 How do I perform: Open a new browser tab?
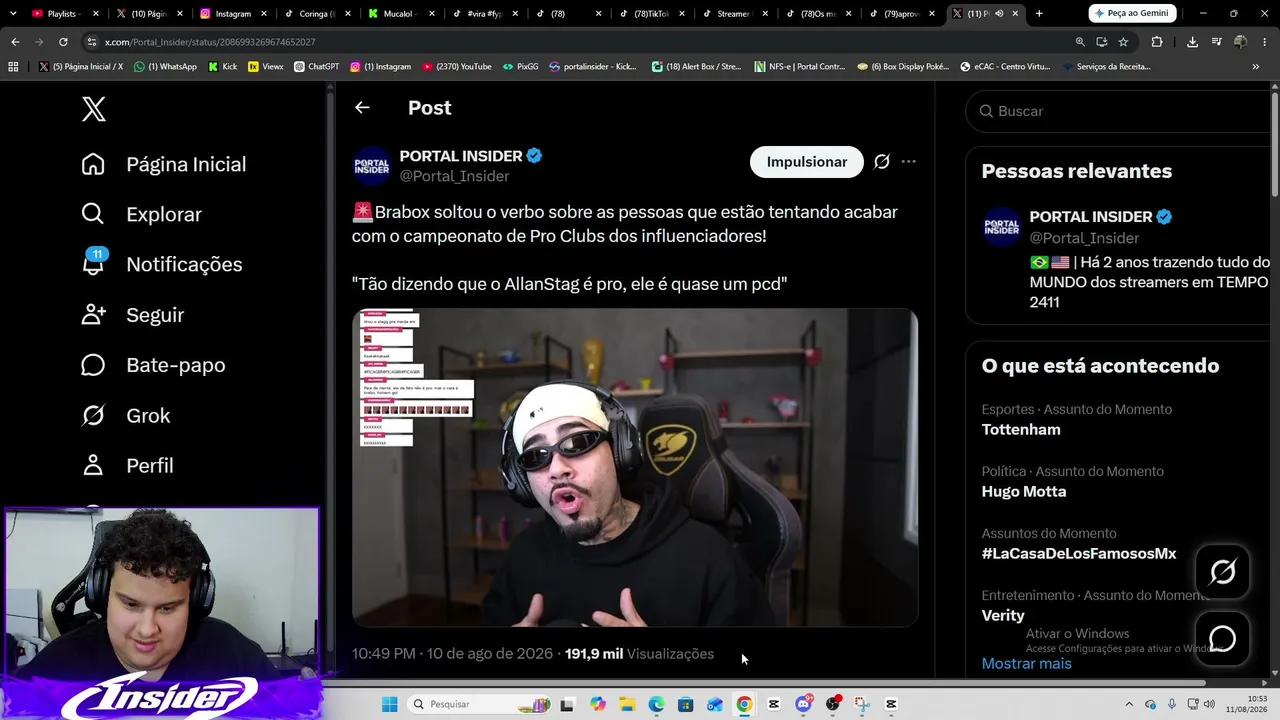tap(1039, 13)
